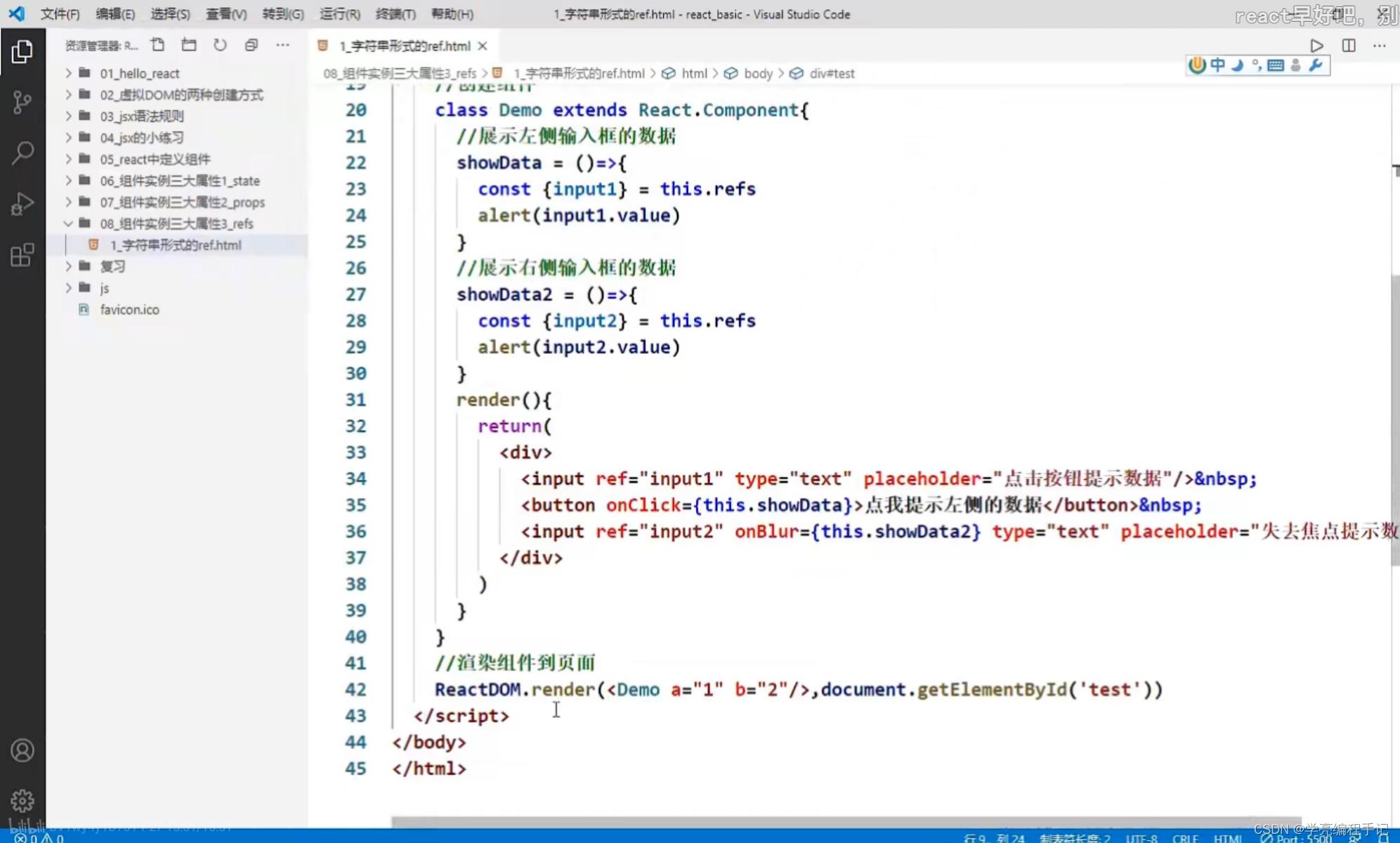Create a new file in explorer
1400x843 pixels.
(x=157, y=45)
